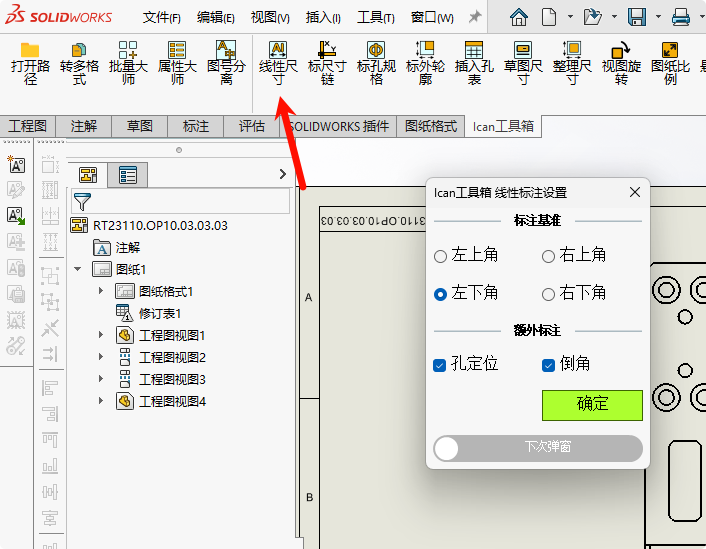
Task: Select the 左上角 radio button
Action: [441, 256]
